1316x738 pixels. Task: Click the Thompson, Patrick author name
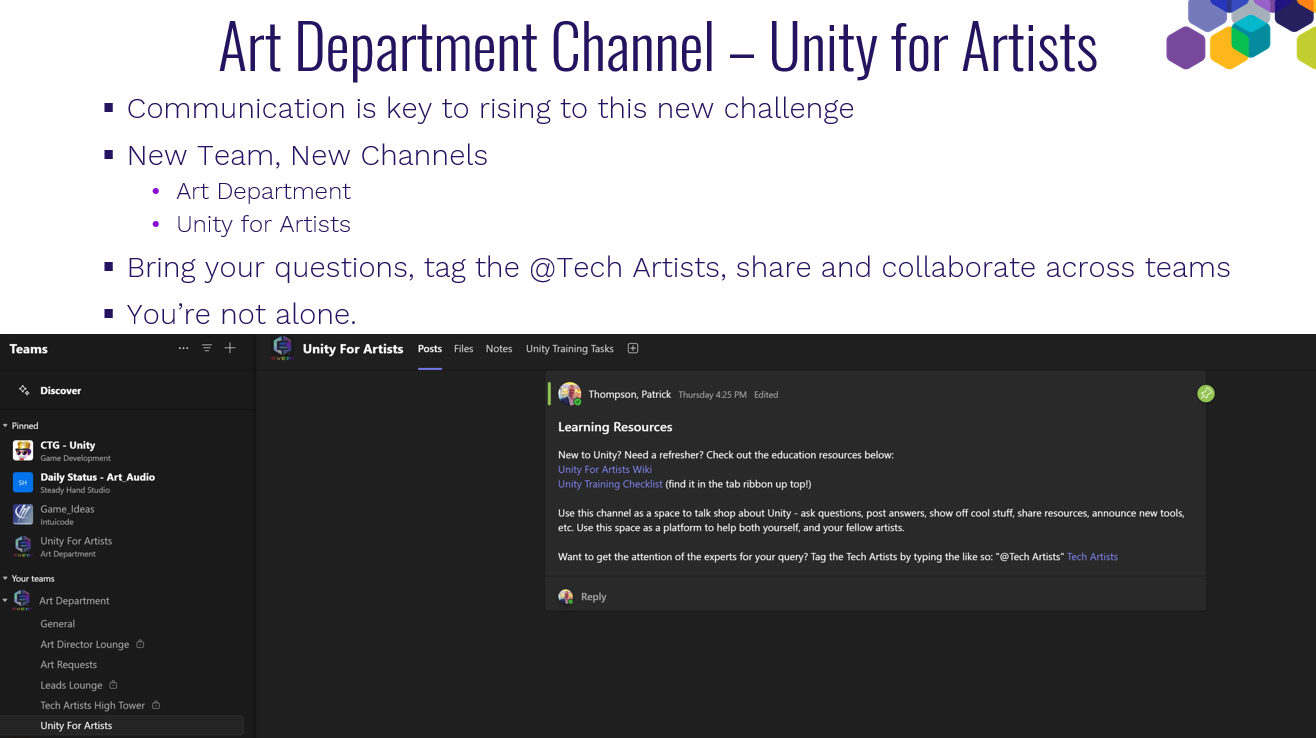tap(630, 394)
